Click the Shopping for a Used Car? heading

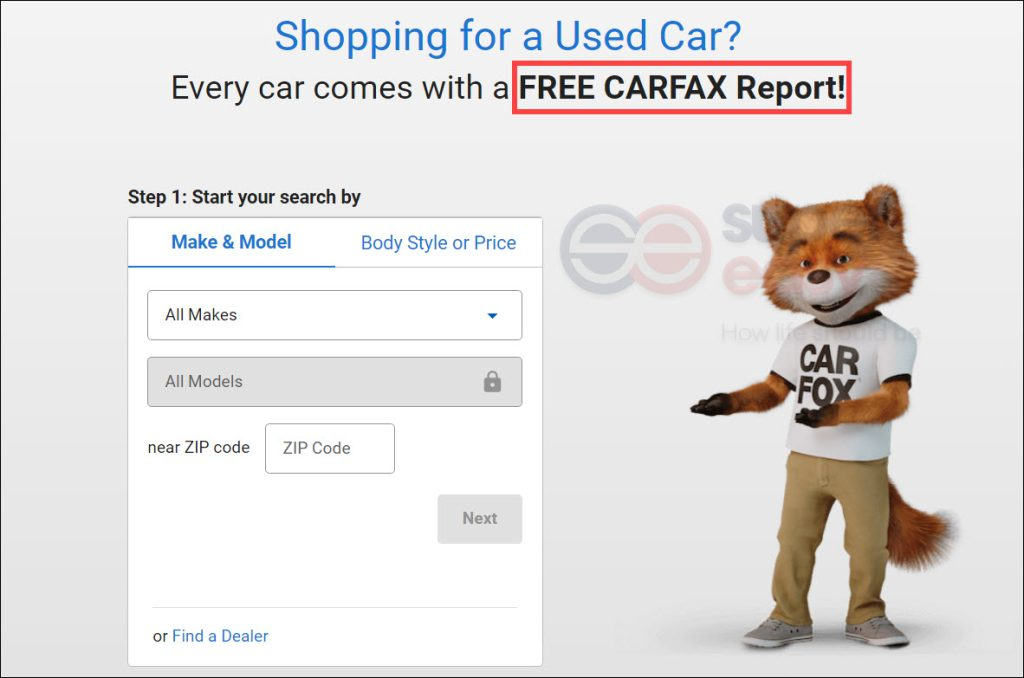click(508, 36)
